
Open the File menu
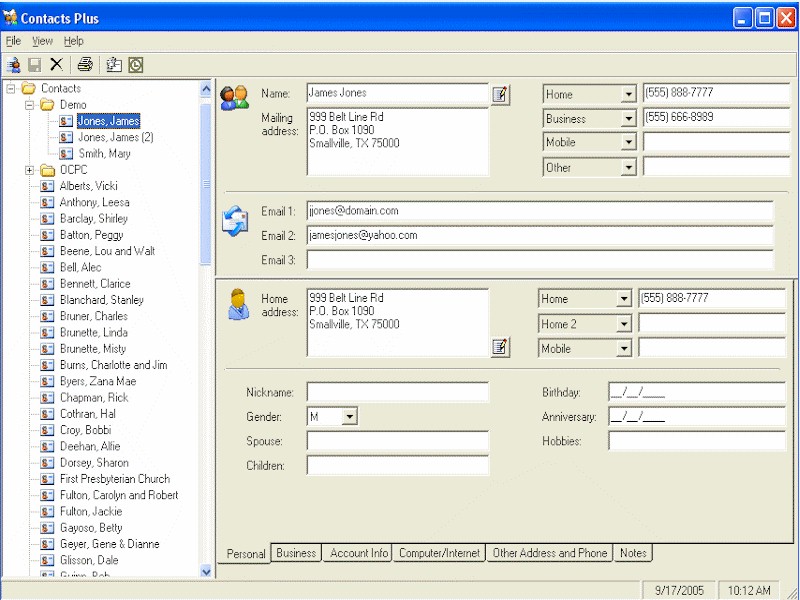click(13, 41)
